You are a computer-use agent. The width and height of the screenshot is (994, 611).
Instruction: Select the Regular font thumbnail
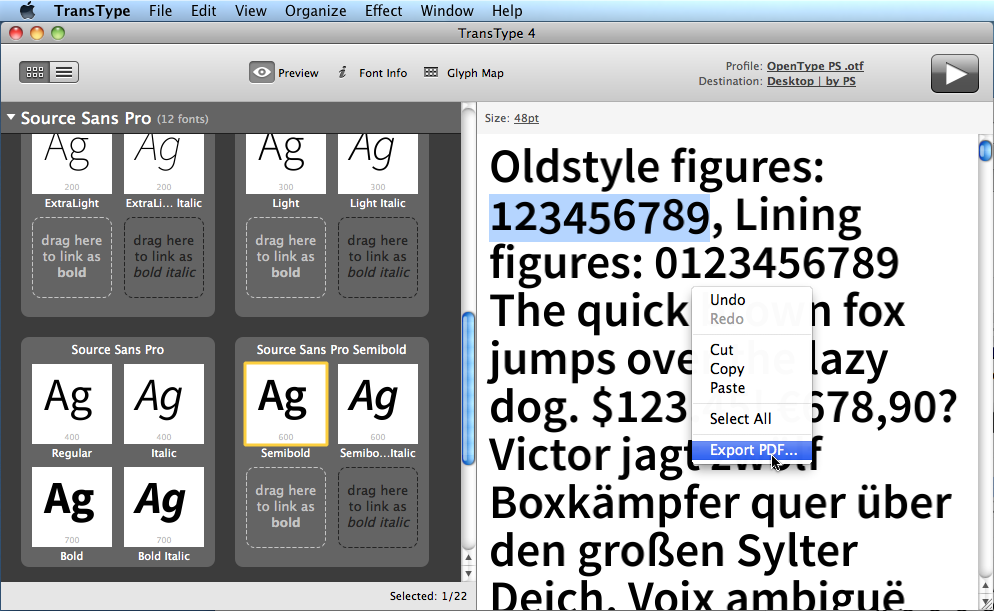72,404
